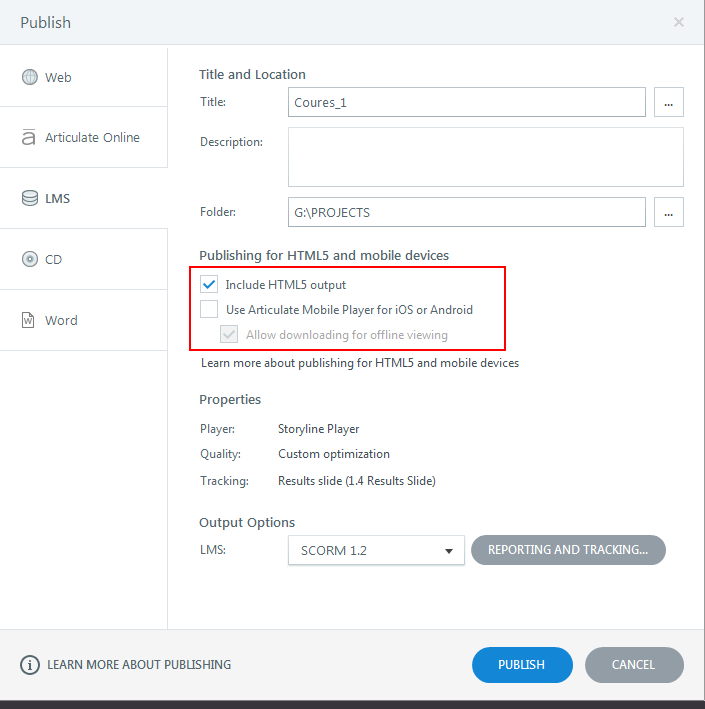
Task: Click the Reporting and Tracking button
Action: 568,550
